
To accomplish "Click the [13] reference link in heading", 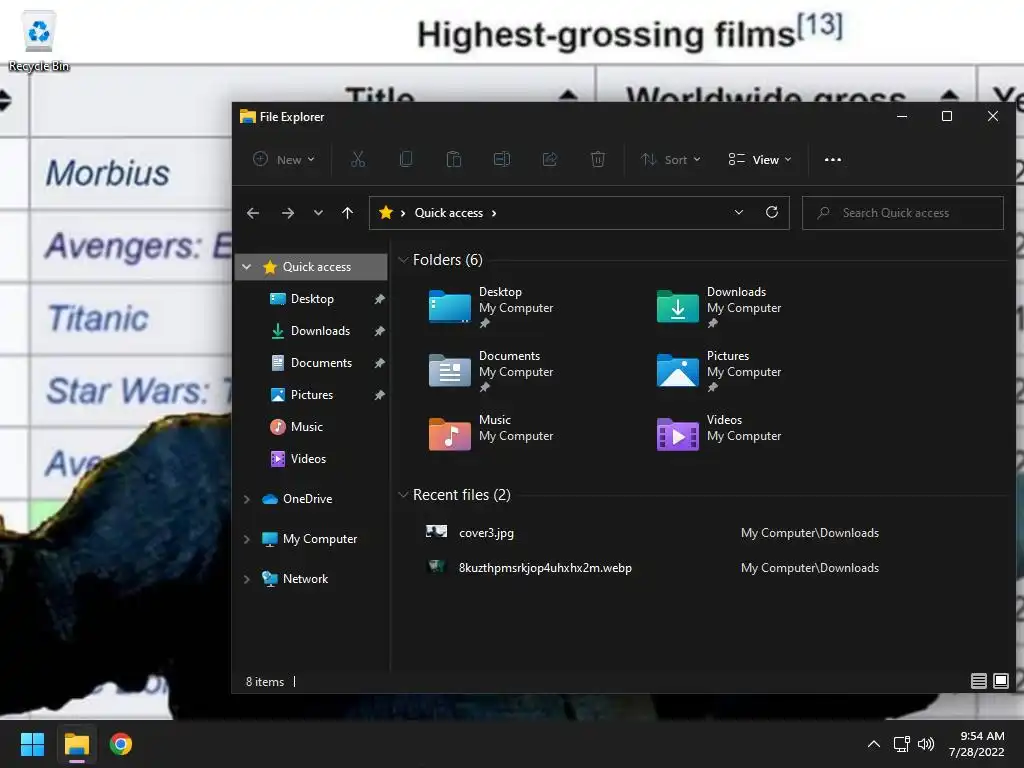I will (x=820, y=26).
